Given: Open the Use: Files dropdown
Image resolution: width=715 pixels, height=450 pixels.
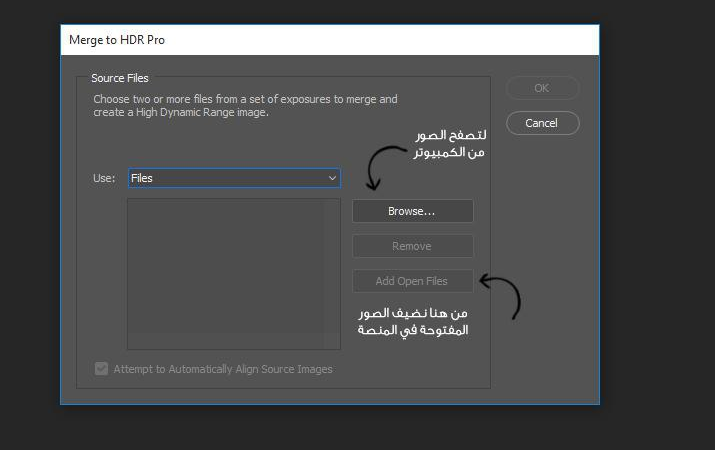Looking at the screenshot, I should click(x=234, y=178).
